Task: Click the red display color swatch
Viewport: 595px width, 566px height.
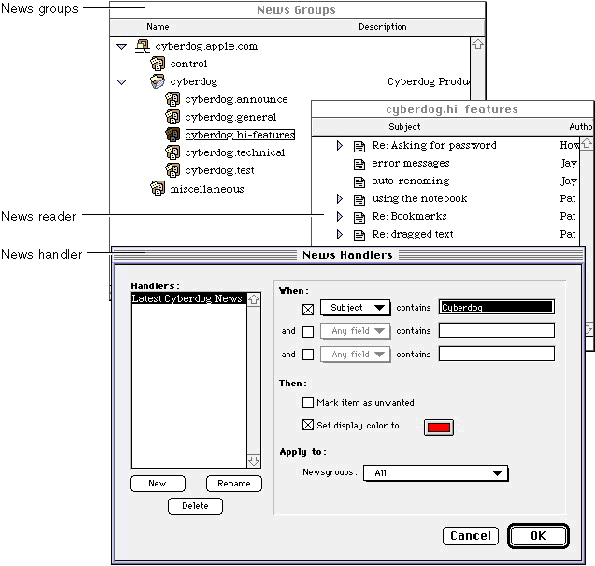Action: point(439,428)
